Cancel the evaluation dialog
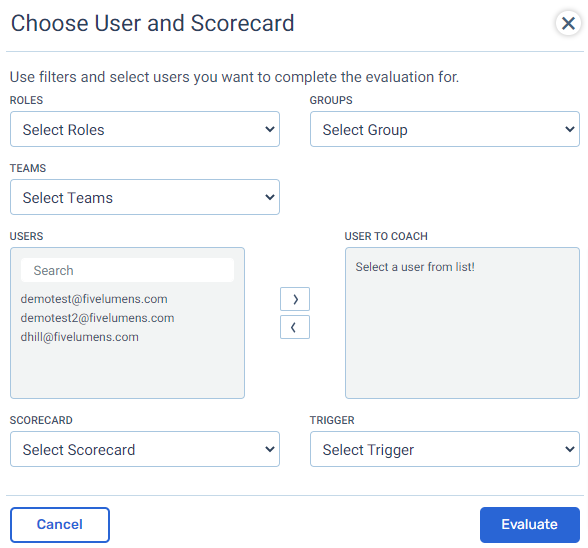This screenshot has width=588, height=548. click(60, 525)
